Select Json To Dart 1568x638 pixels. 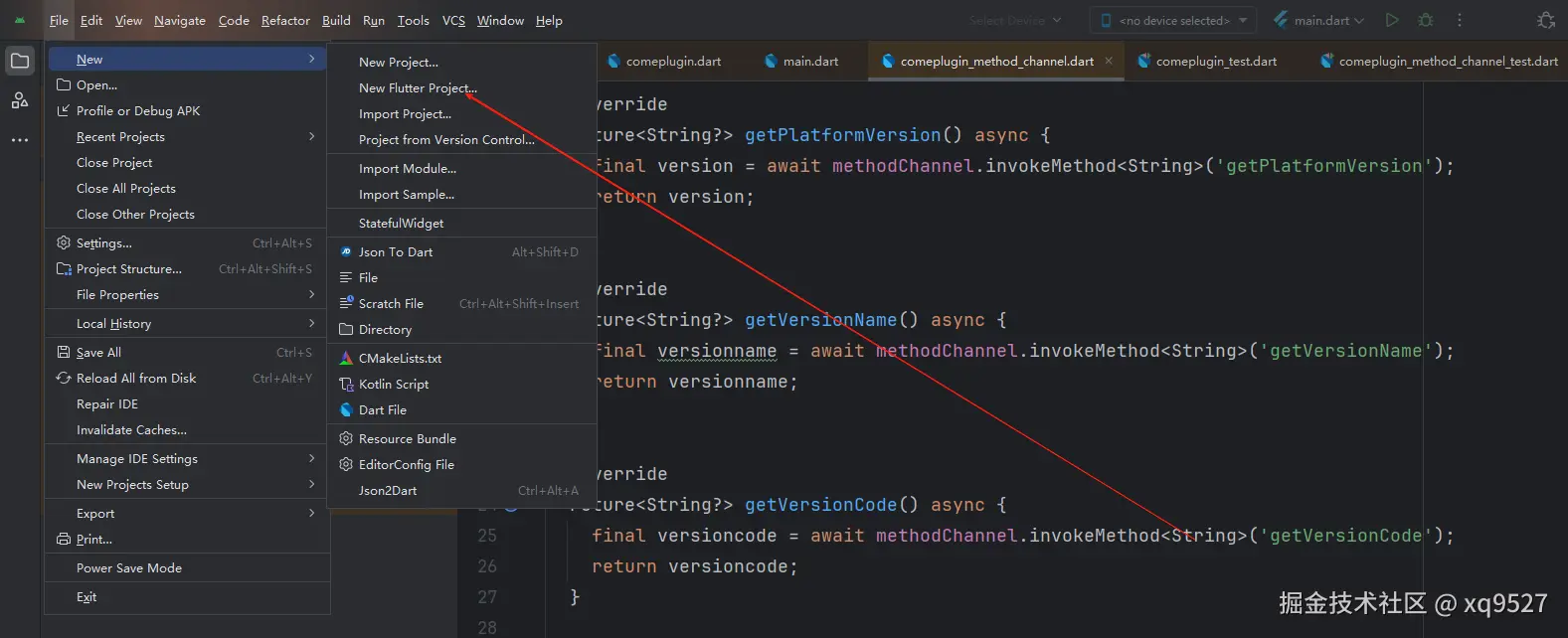click(x=461, y=251)
